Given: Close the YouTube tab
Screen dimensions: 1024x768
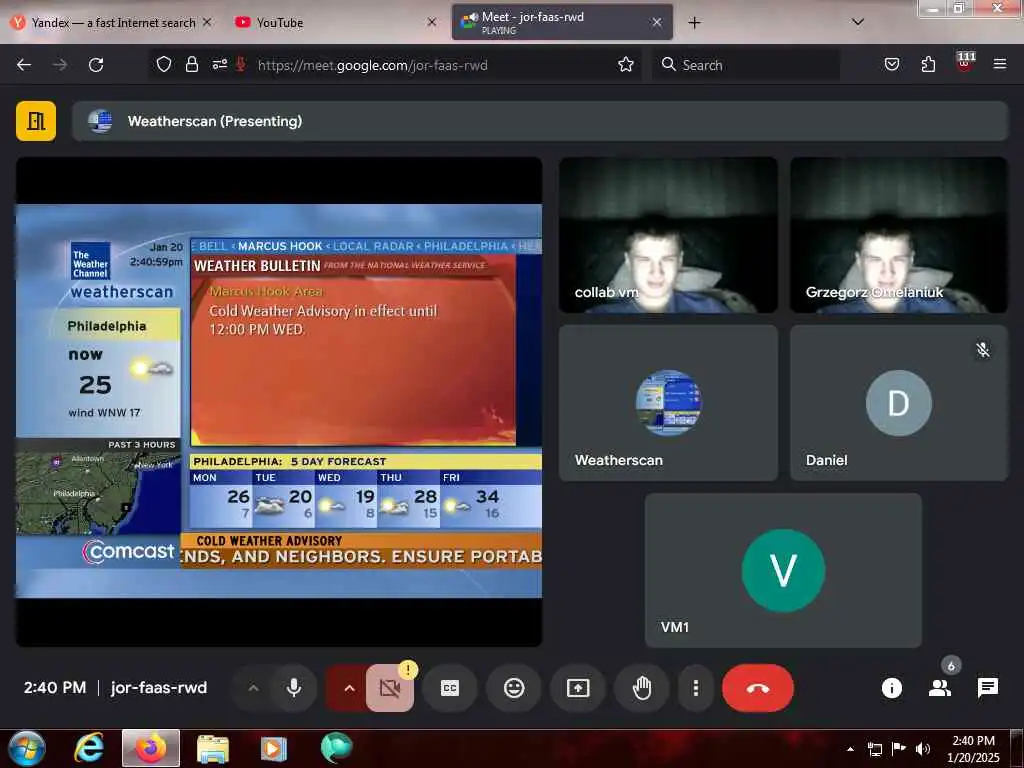Looking at the screenshot, I should click(431, 22).
